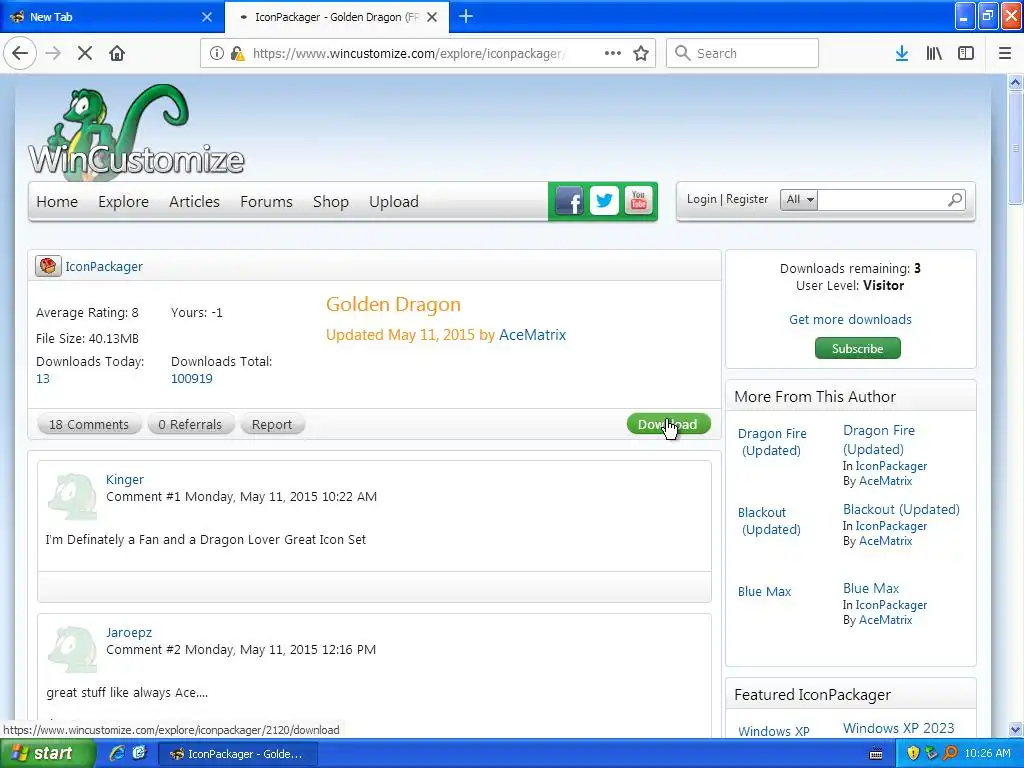Open the Firefox hamburger menu
The image size is (1024, 768).
pos(1005,53)
